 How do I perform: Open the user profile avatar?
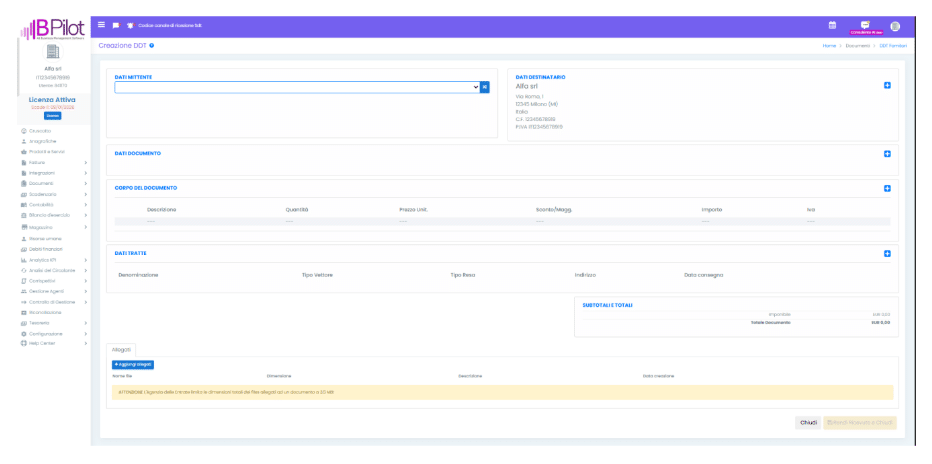(x=896, y=25)
